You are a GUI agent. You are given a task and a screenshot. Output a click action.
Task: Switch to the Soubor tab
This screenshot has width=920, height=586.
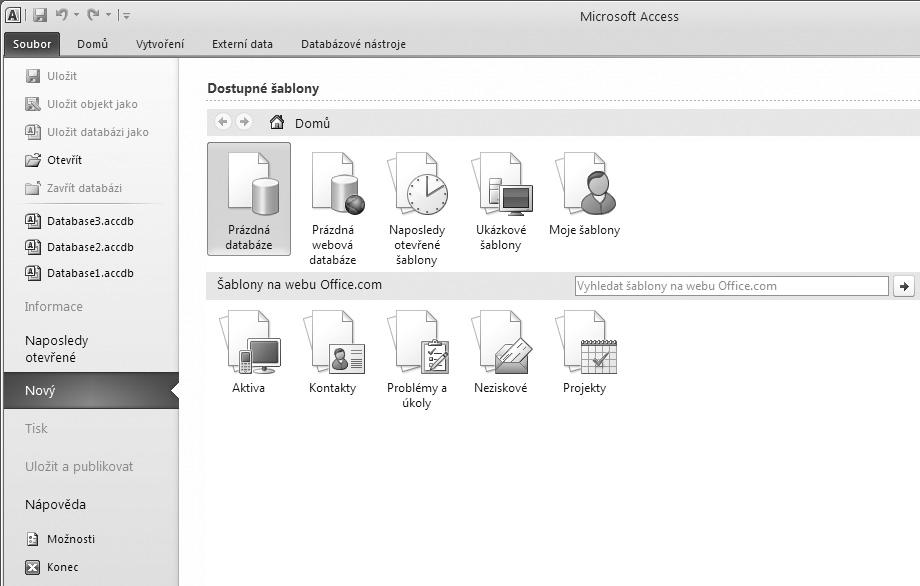(x=32, y=44)
